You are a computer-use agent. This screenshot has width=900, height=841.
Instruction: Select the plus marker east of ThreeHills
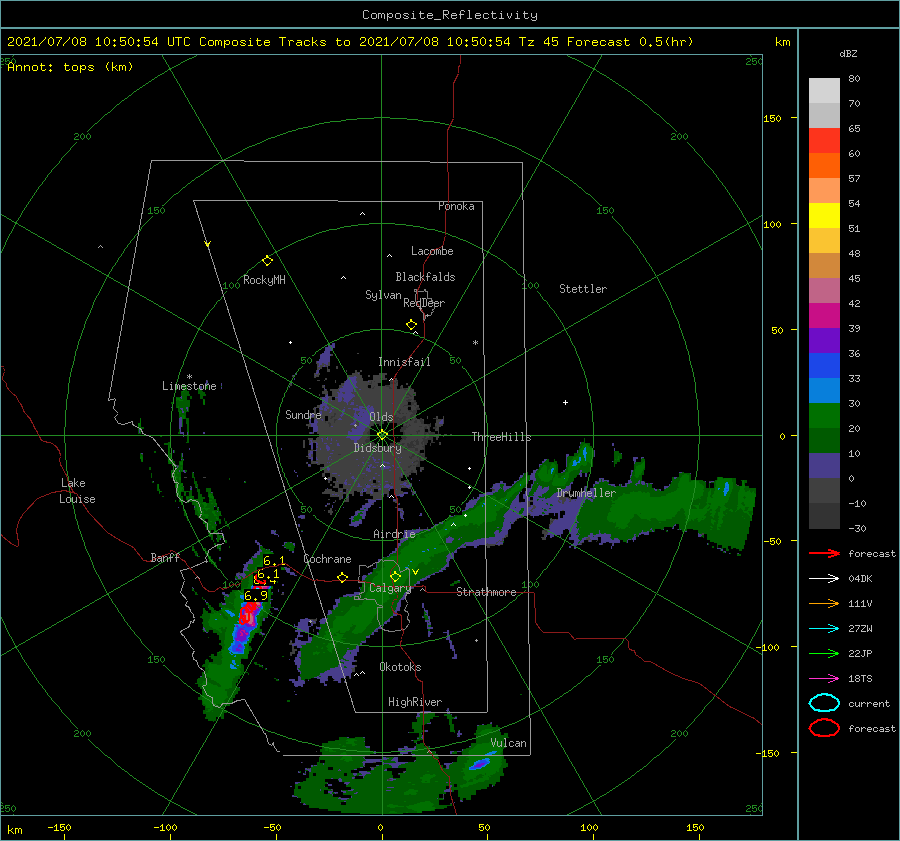click(x=565, y=402)
